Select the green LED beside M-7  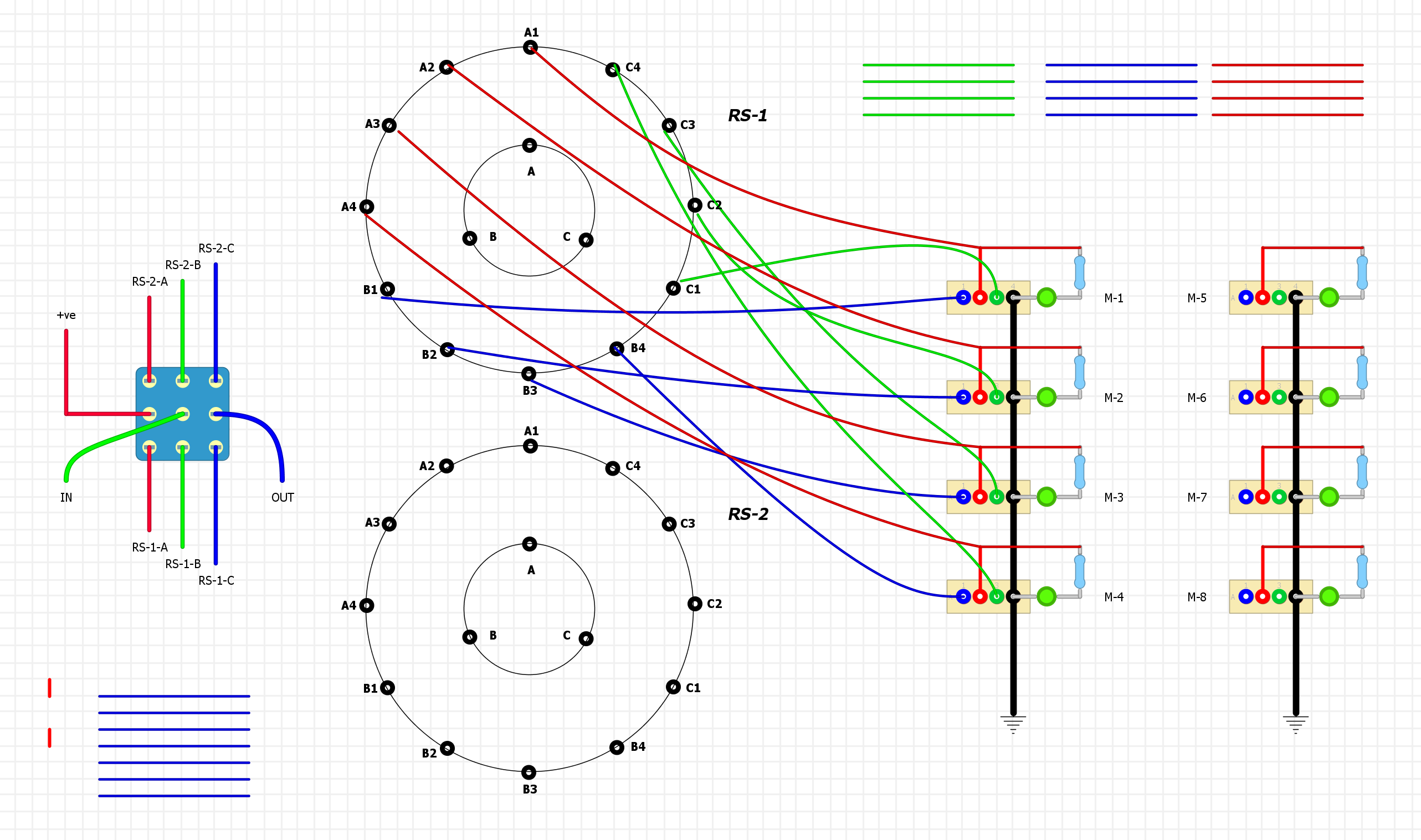click(1328, 497)
